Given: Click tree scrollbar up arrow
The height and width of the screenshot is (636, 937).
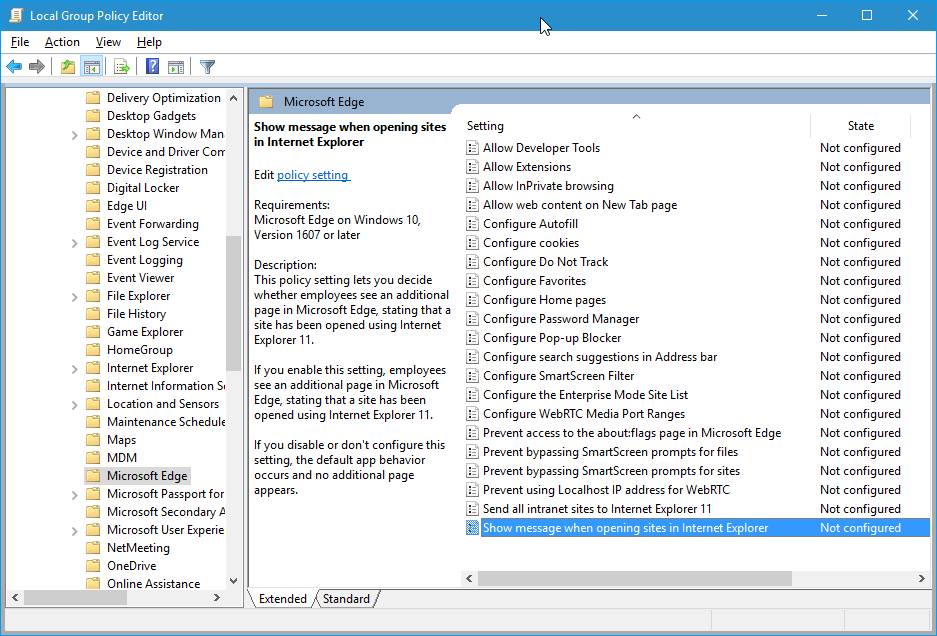Looking at the screenshot, I should click(234, 98).
